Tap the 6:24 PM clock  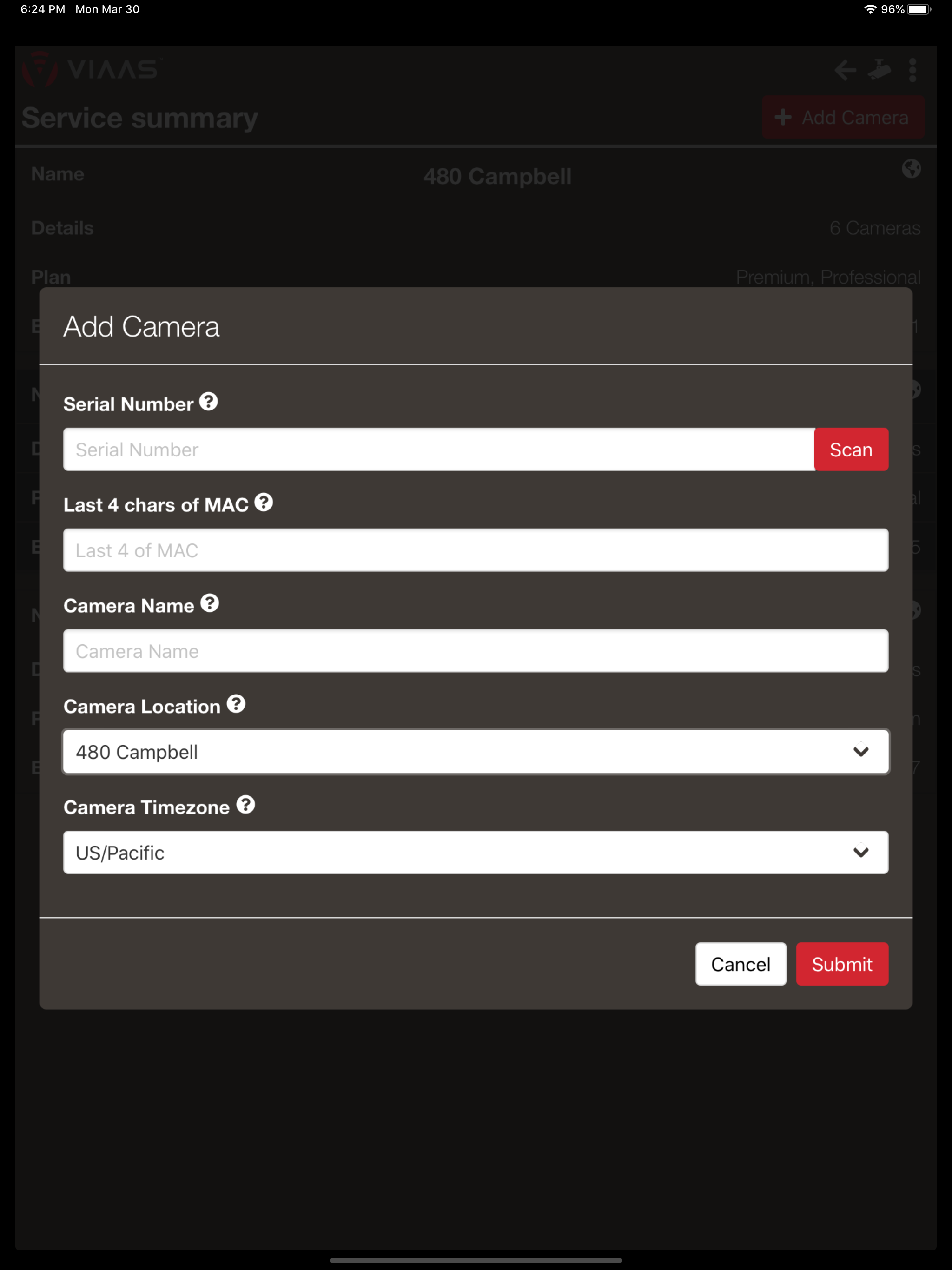42,9
